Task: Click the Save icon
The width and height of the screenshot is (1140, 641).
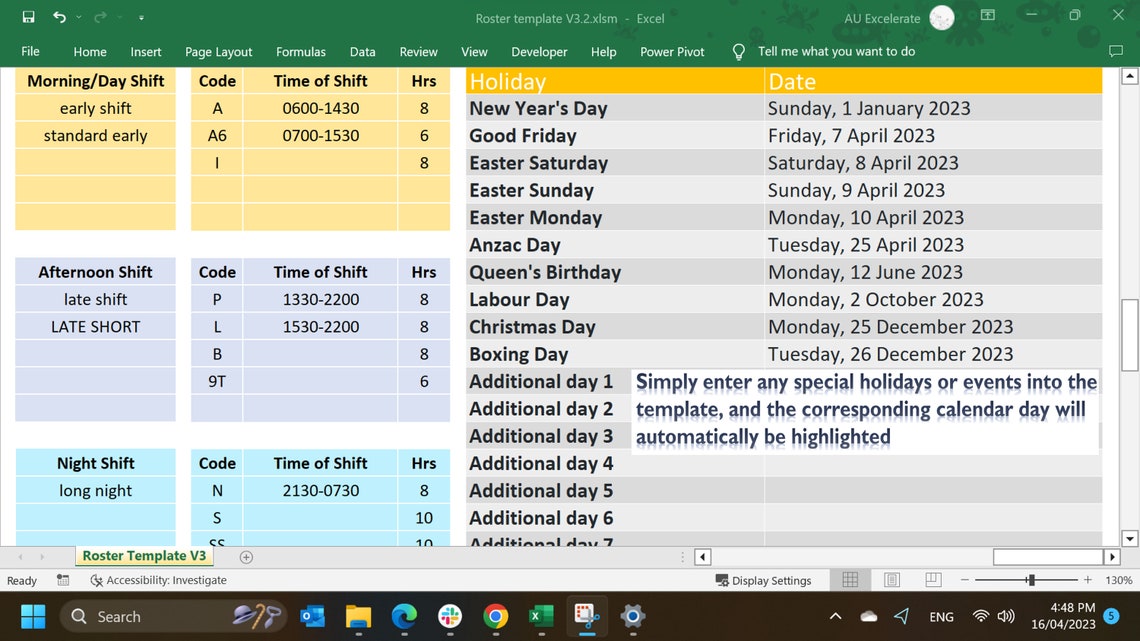Action: [27, 17]
